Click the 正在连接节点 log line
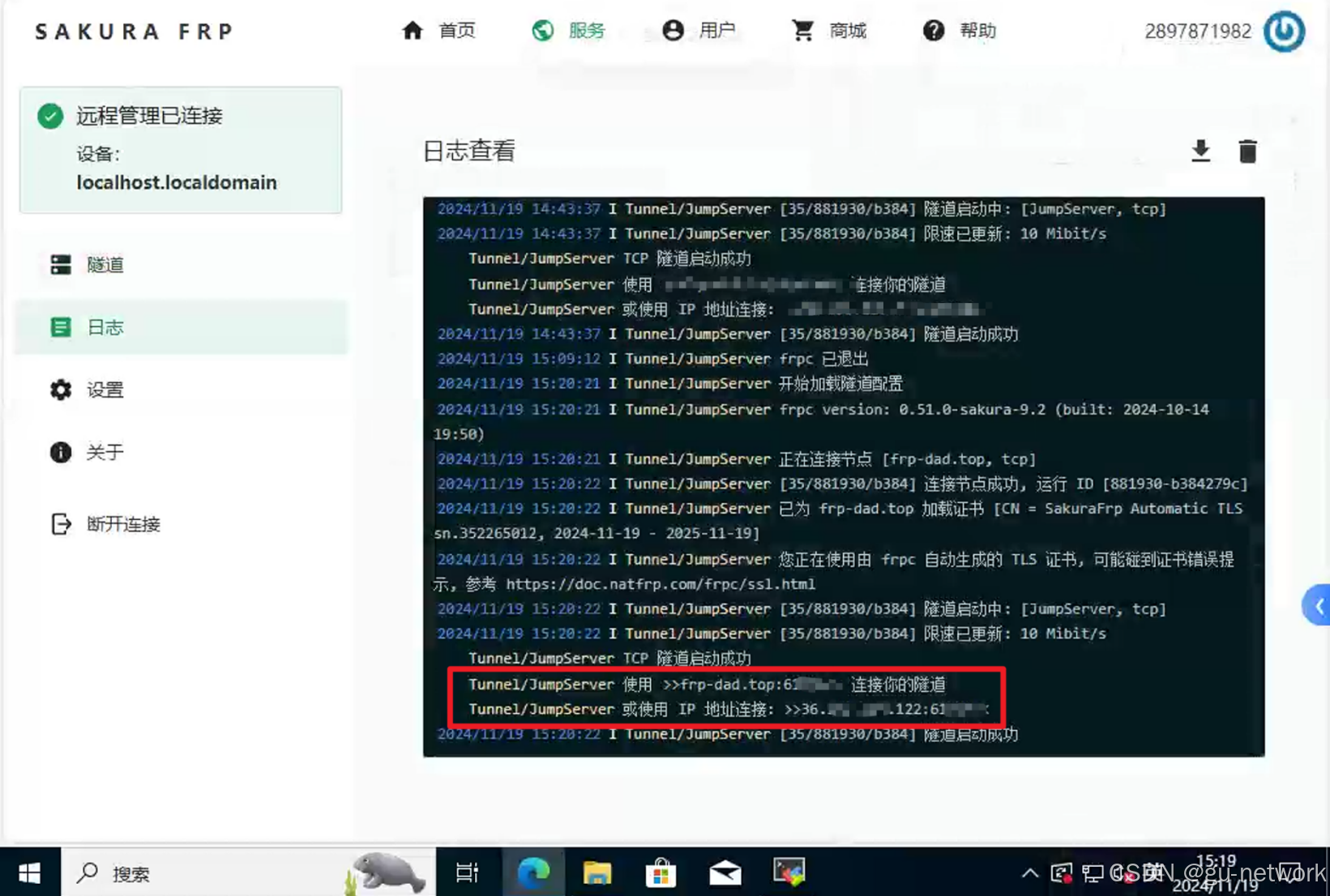 [737, 459]
